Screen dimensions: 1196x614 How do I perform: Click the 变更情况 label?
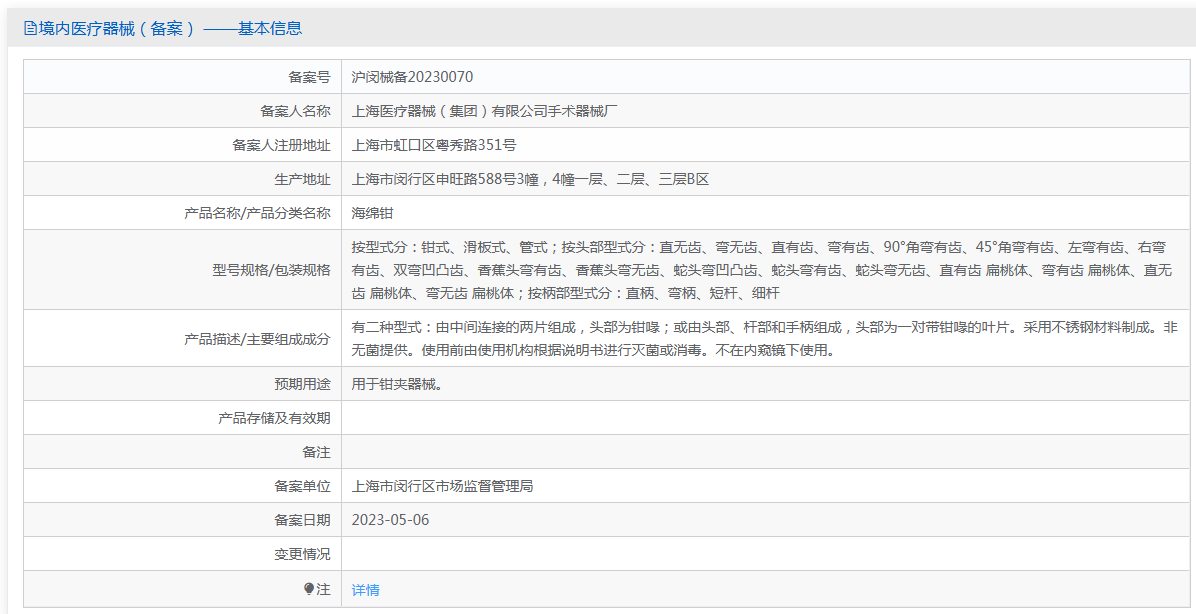coord(302,555)
